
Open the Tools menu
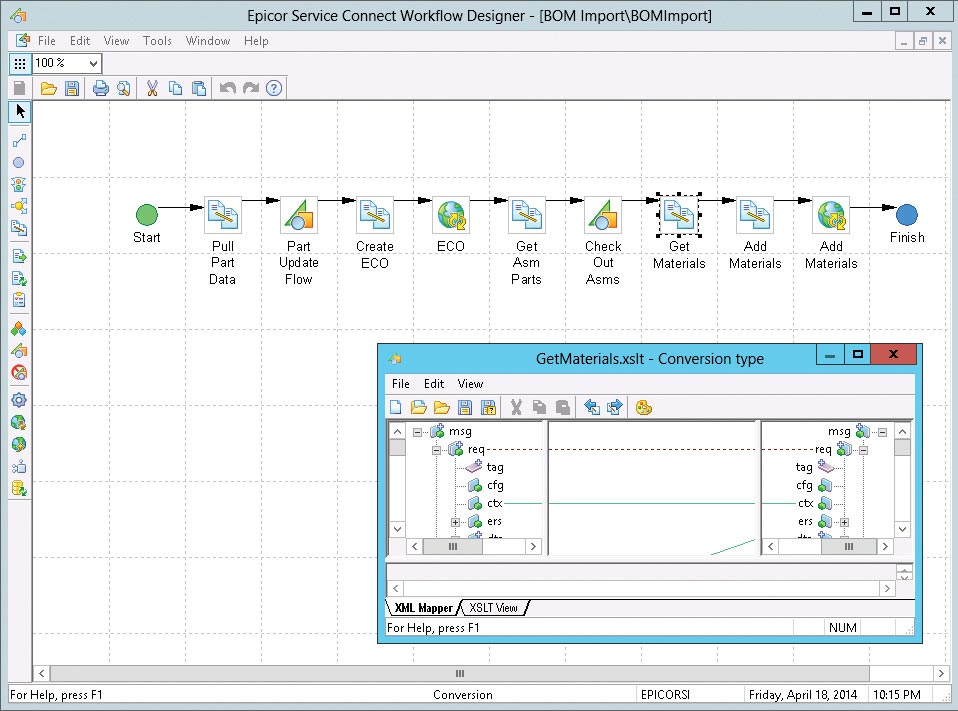157,41
